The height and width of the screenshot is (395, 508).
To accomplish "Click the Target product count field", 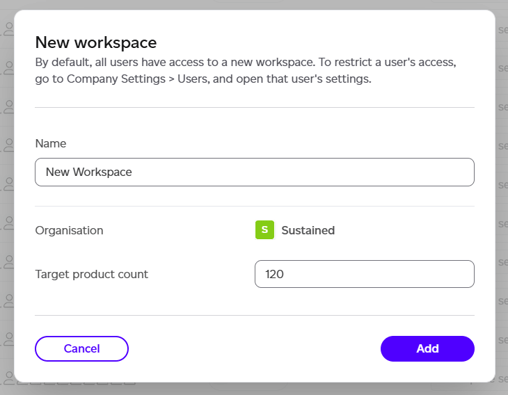I will click(x=364, y=274).
